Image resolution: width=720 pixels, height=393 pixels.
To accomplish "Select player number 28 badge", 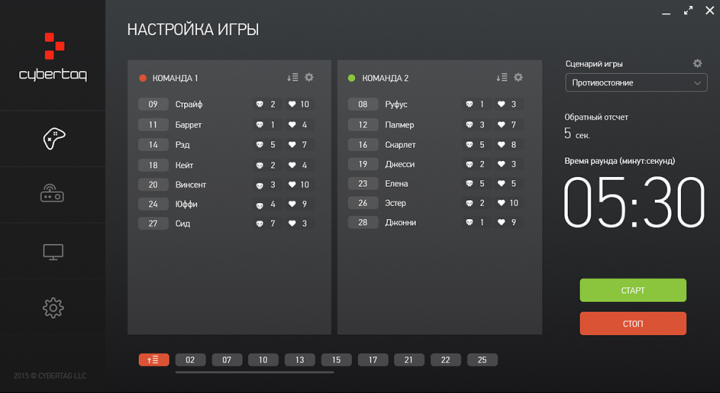I will tap(363, 222).
